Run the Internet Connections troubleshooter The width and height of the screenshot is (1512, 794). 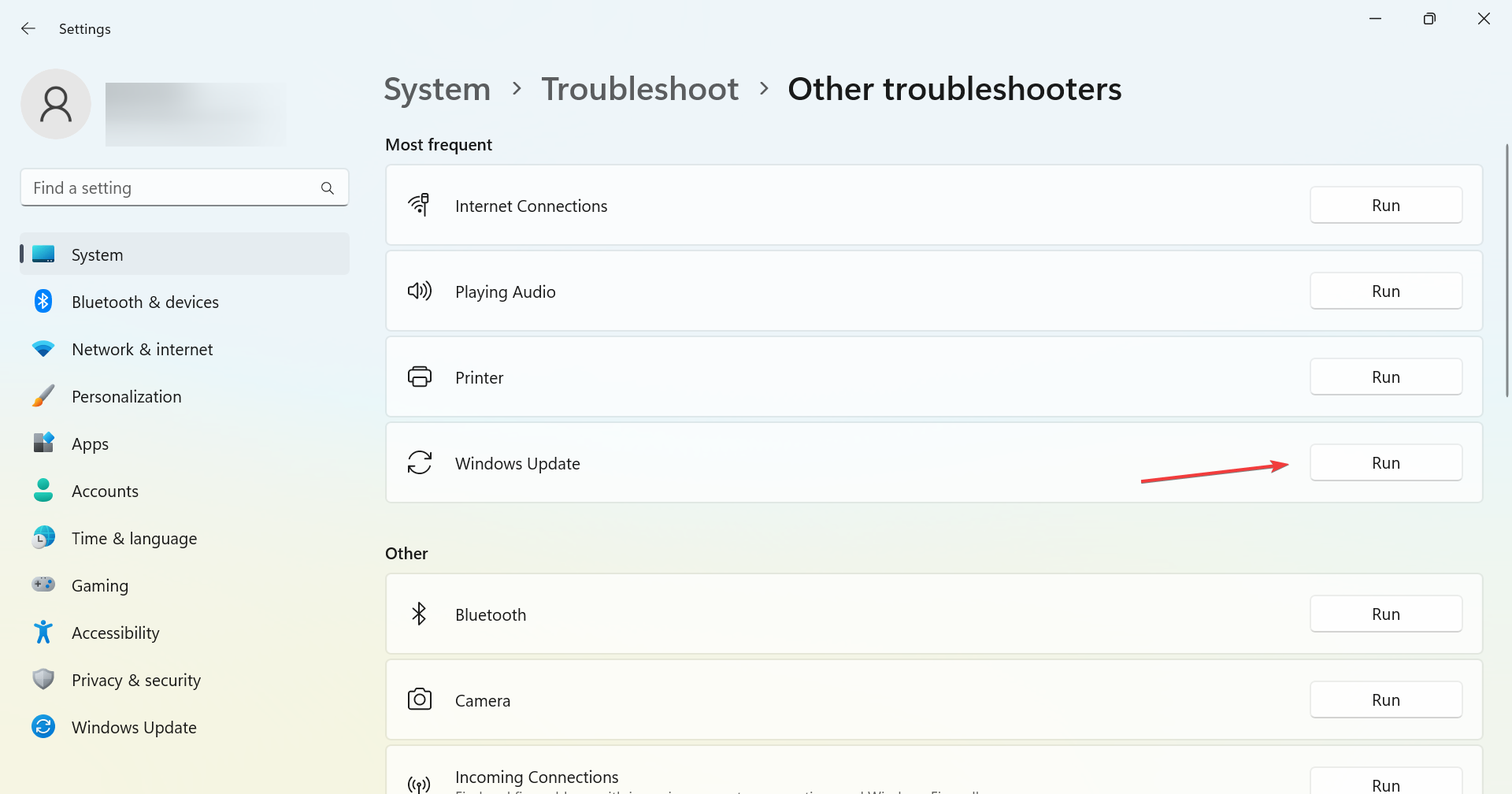[x=1386, y=205]
